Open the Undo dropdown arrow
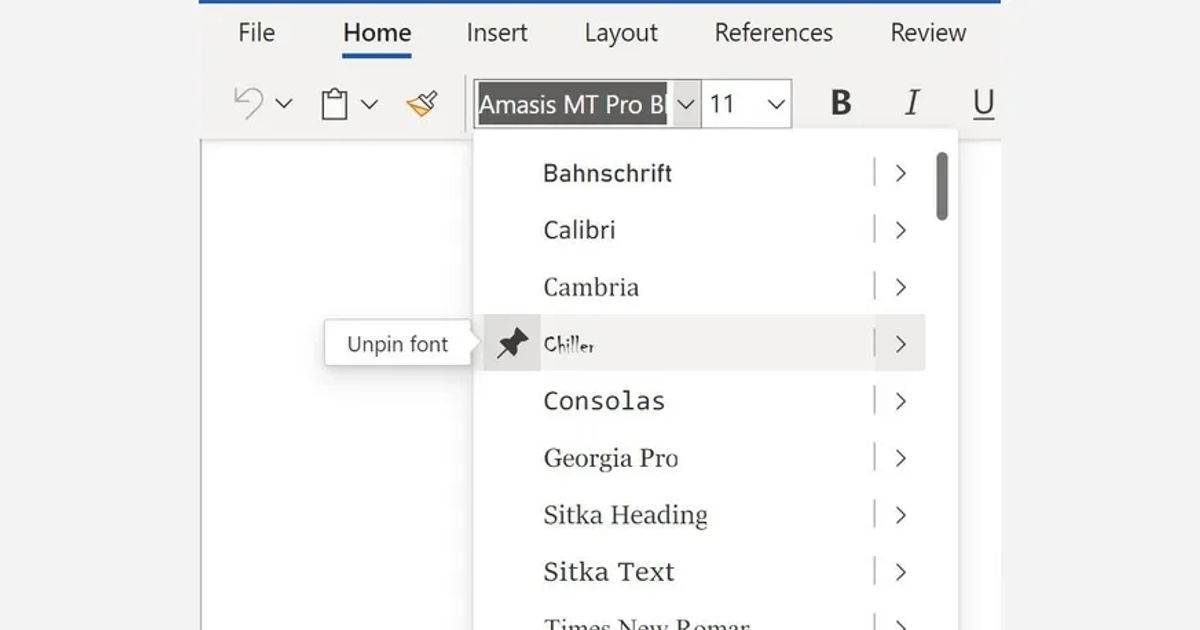1200x630 pixels. click(x=284, y=103)
